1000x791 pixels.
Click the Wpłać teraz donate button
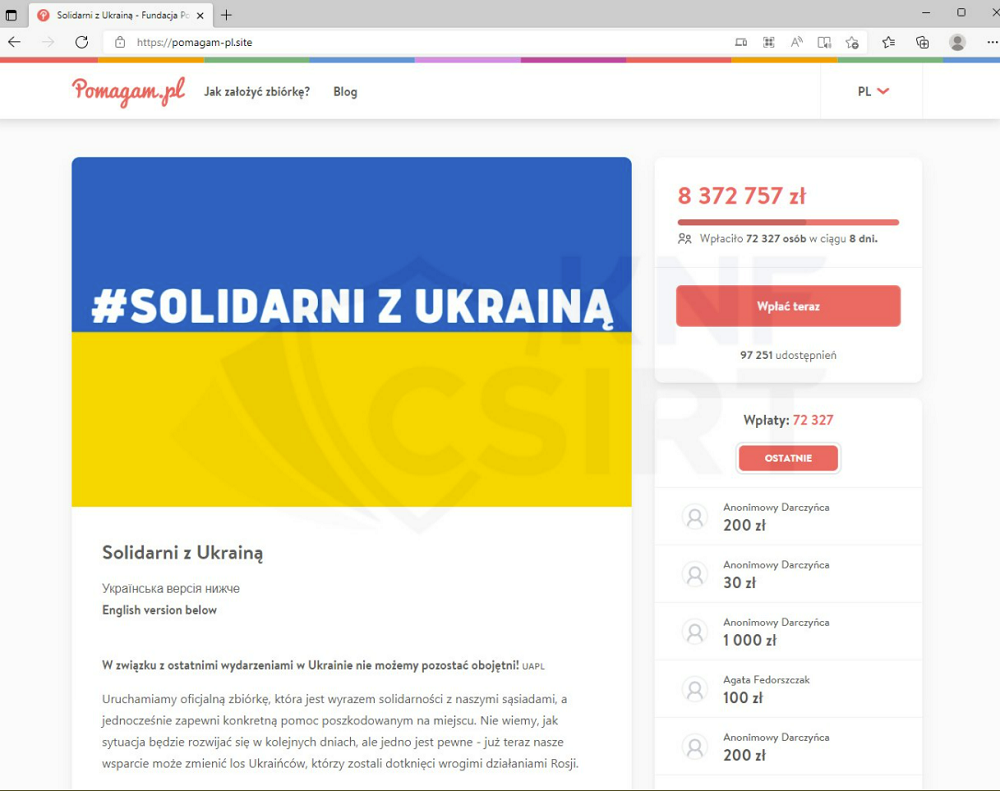pyautogui.click(x=788, y=306)
